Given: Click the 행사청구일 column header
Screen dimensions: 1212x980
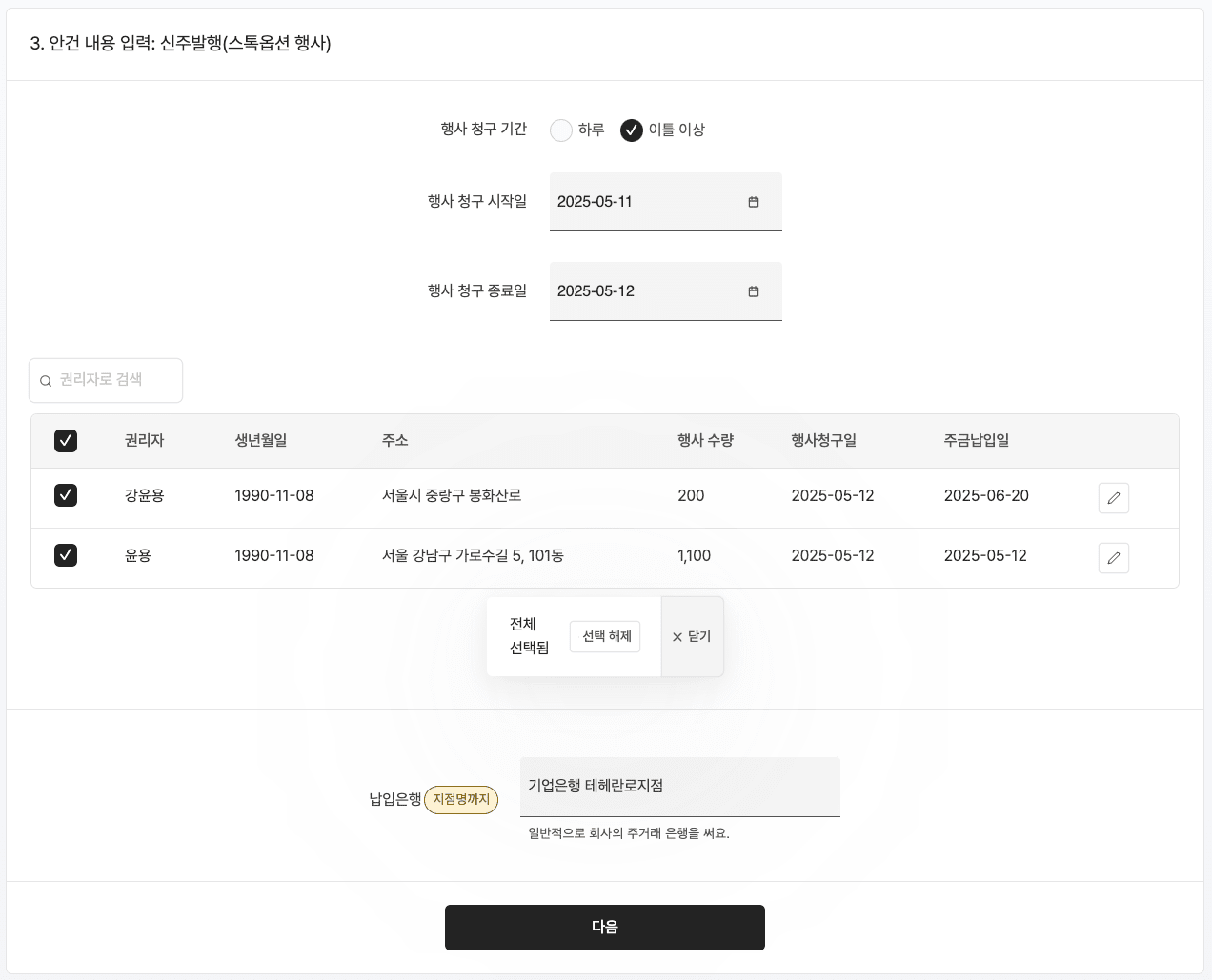Looking at the screenshot, I should coord(824,440).
